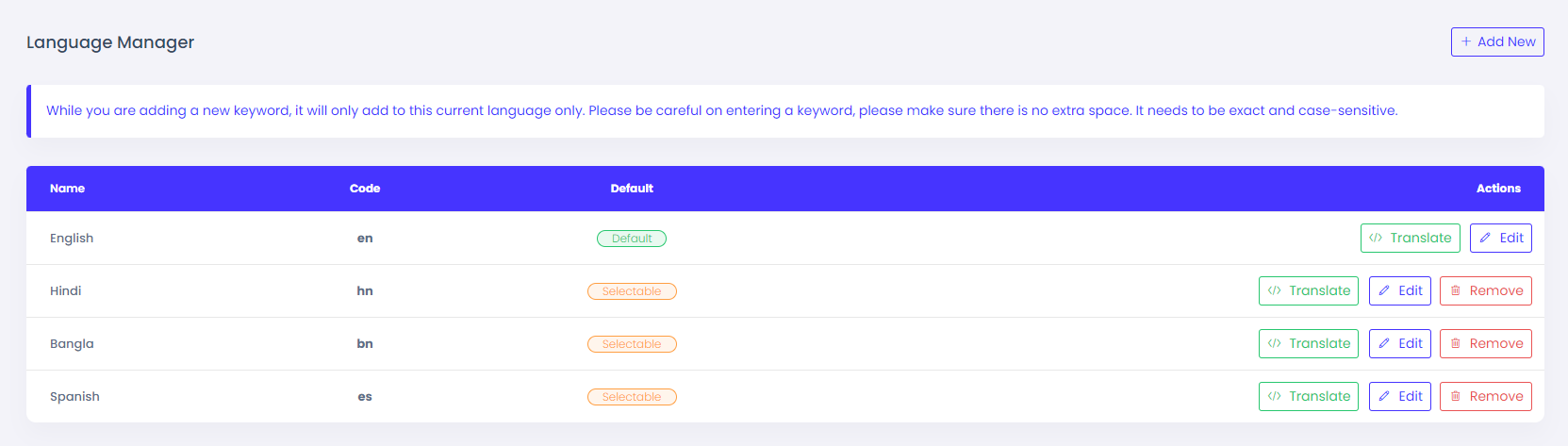The height and width of the screenshot is (446, 1568).
Task: Click the trash icon in Spanish row
Action: click(1456, 396)
